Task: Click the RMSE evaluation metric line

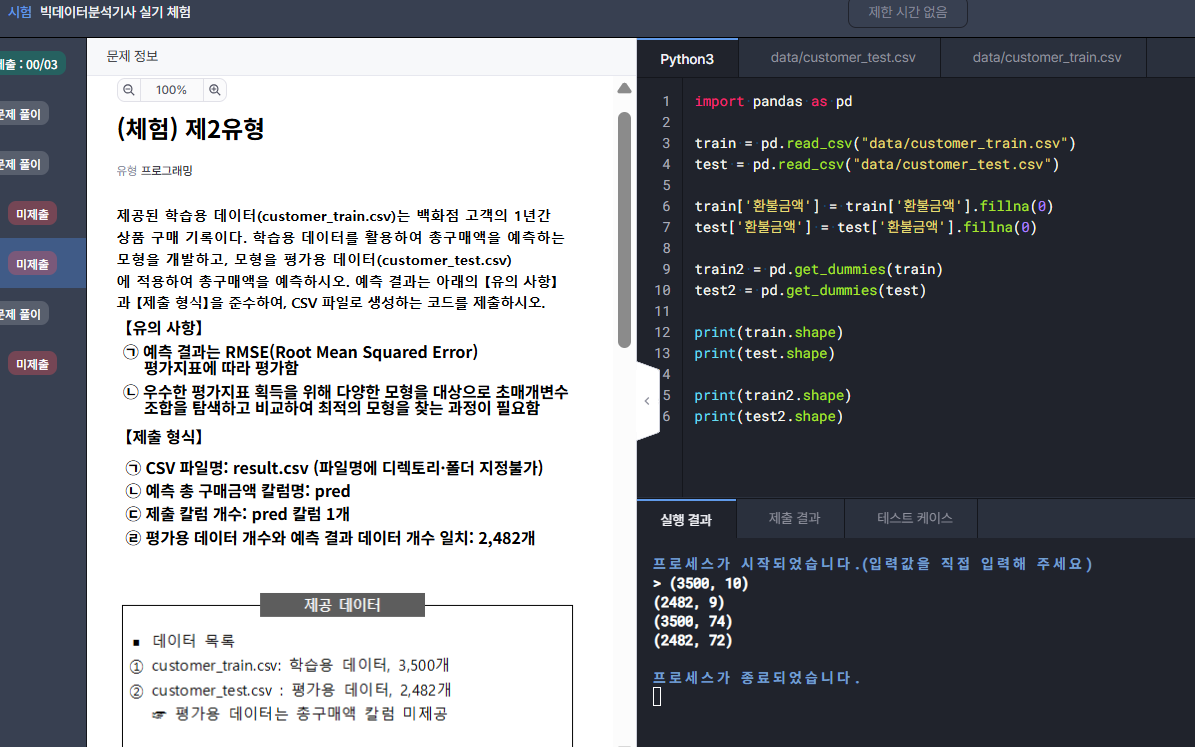Action: (300, 360)
